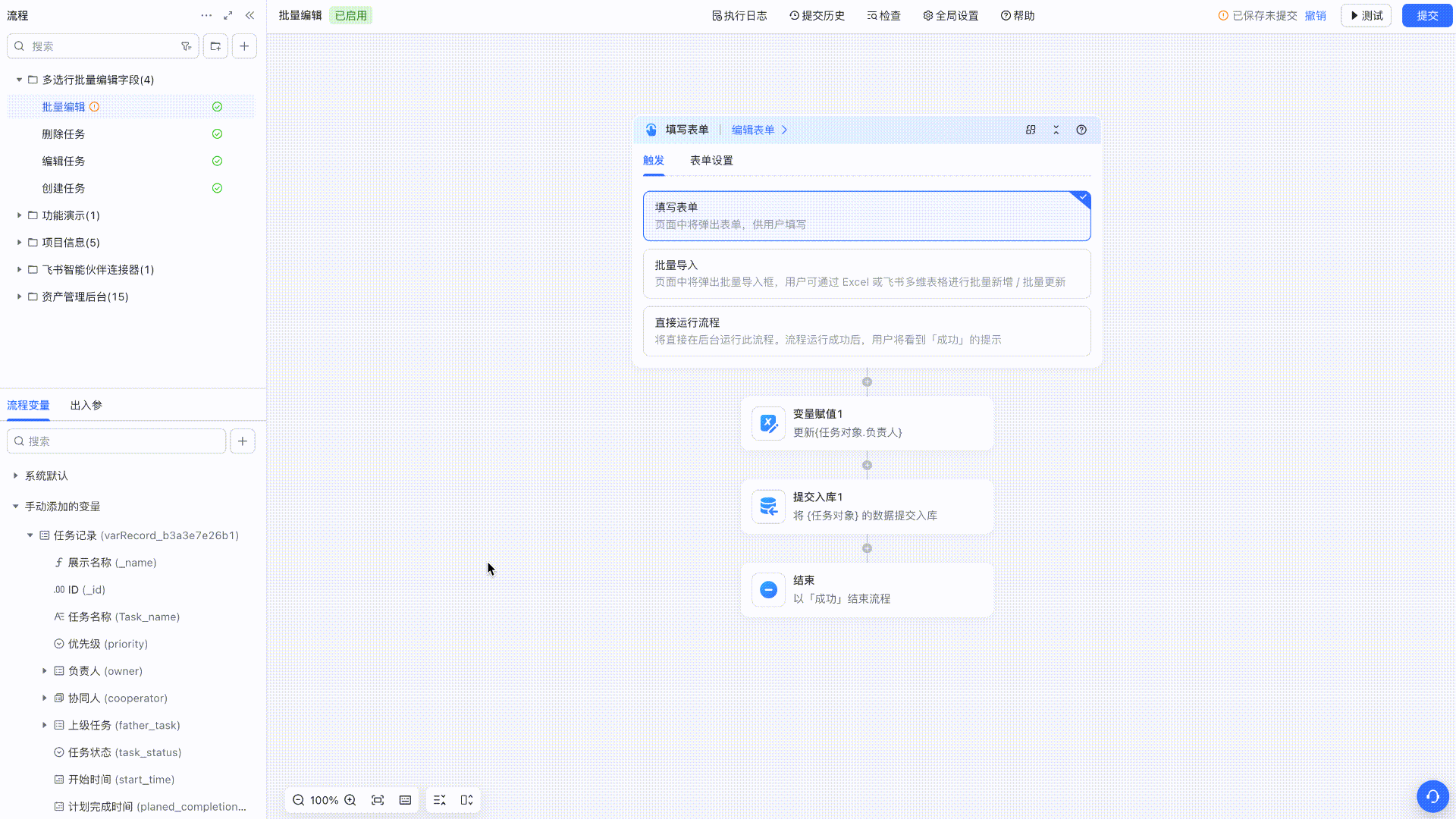Open 检查 in top menu
The image size is (1456, 819).
[x=883, y=16]
